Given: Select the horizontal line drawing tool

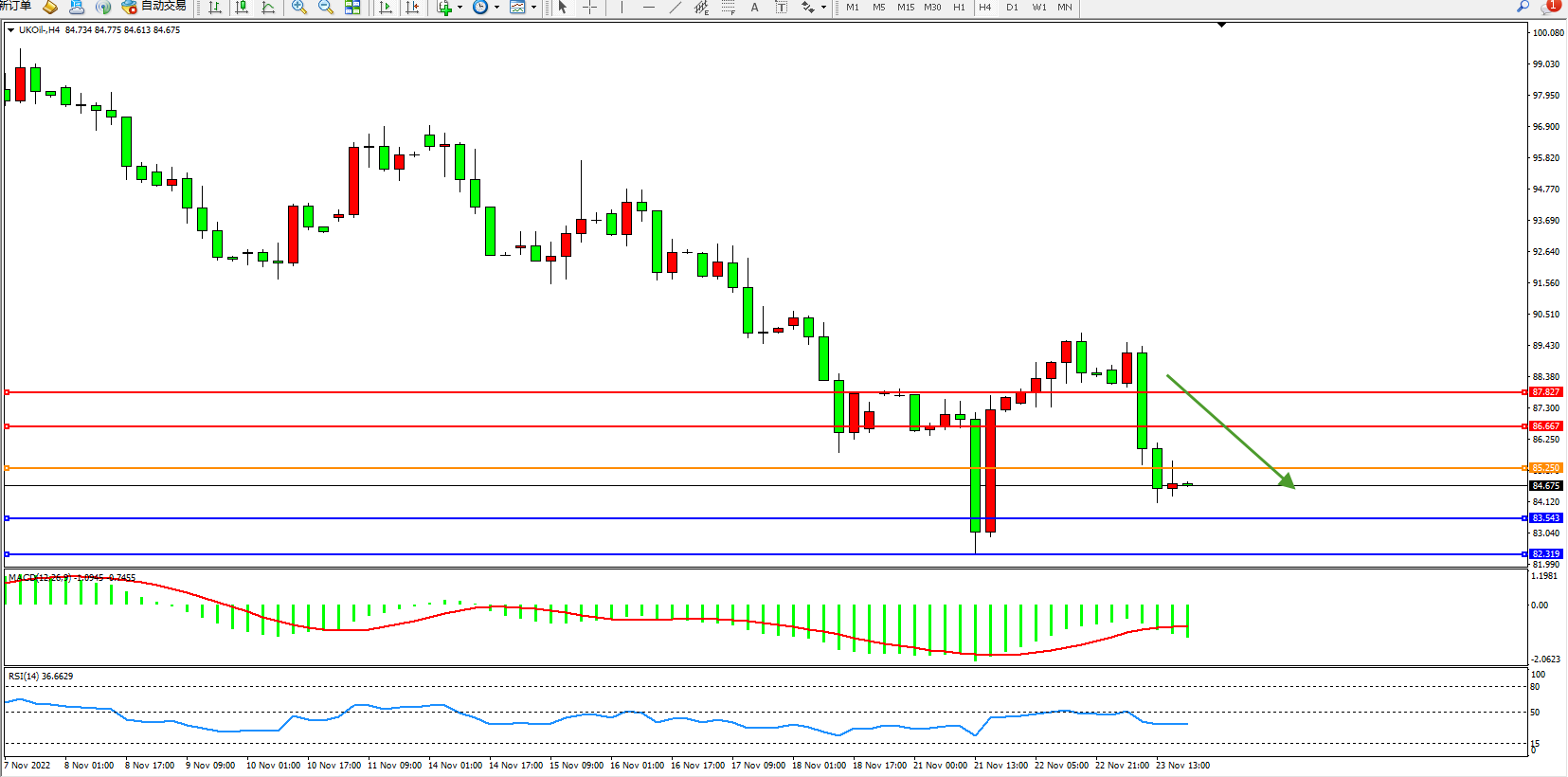Looking at the screenshot, I should coord(648,8).
